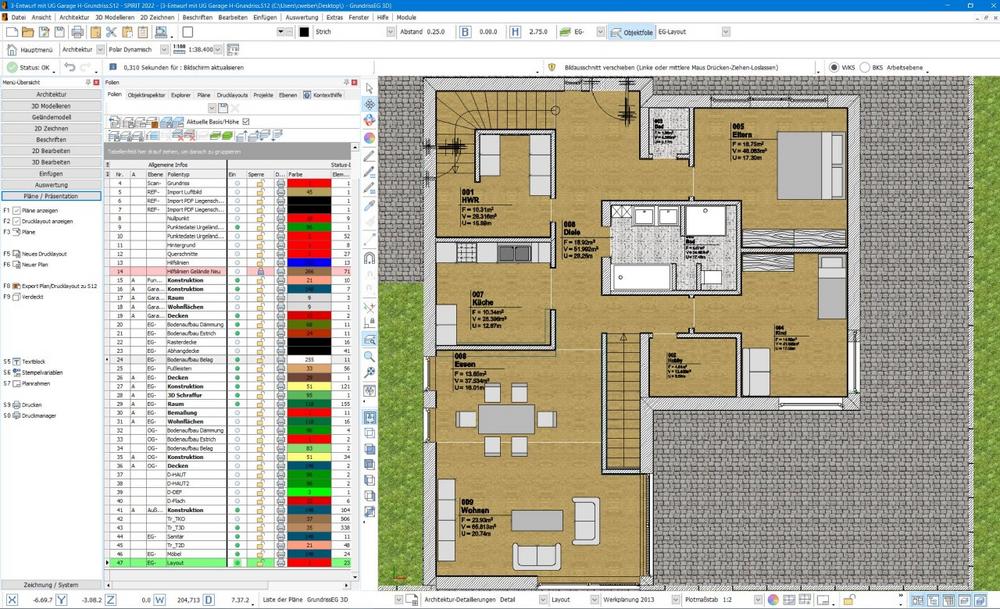Click the Hauptmenü home icon
The image size is (1000, 609).
click(10, 49)
